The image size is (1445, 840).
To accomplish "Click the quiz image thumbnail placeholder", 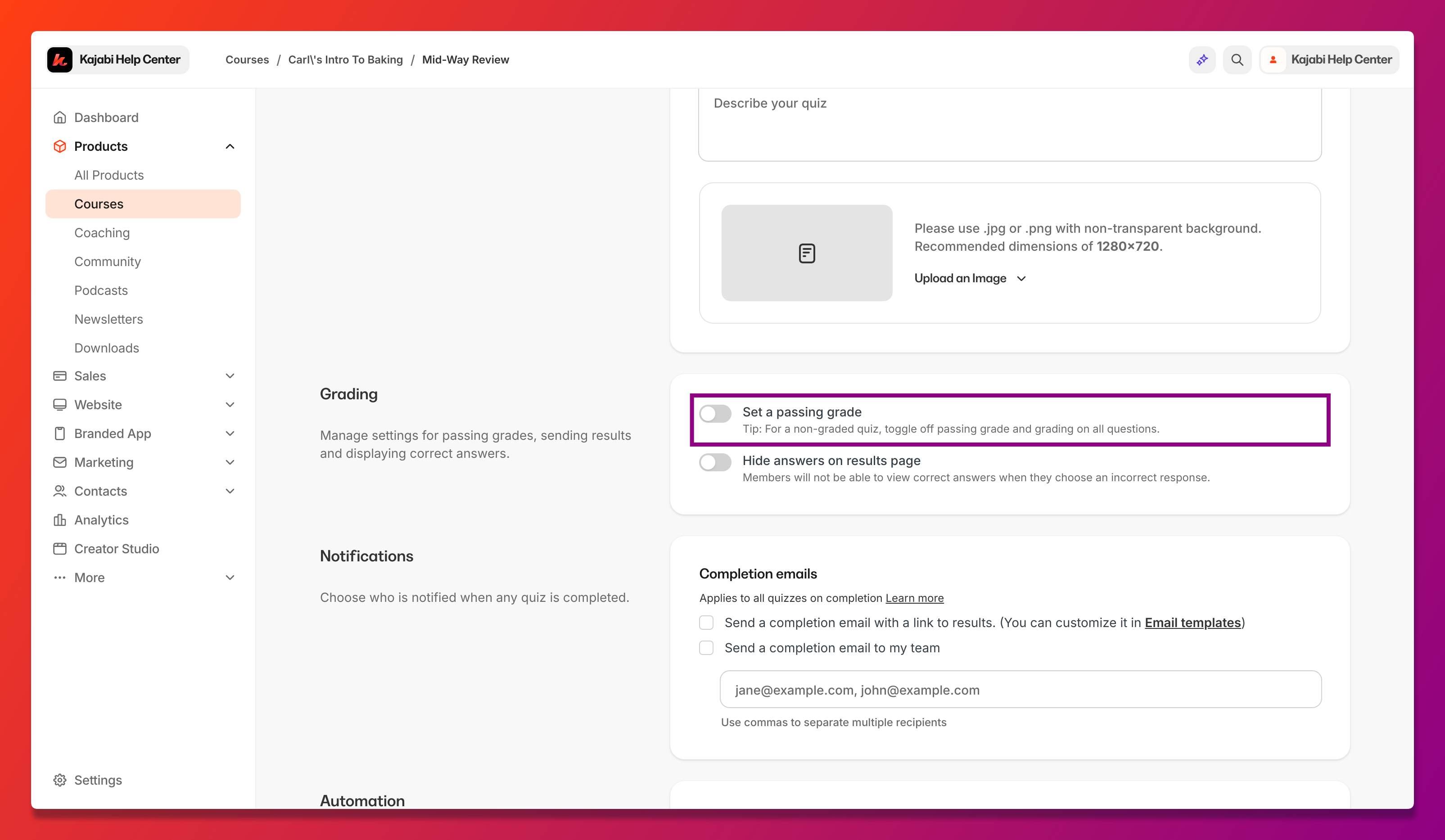I will click(x=807, y=253).
